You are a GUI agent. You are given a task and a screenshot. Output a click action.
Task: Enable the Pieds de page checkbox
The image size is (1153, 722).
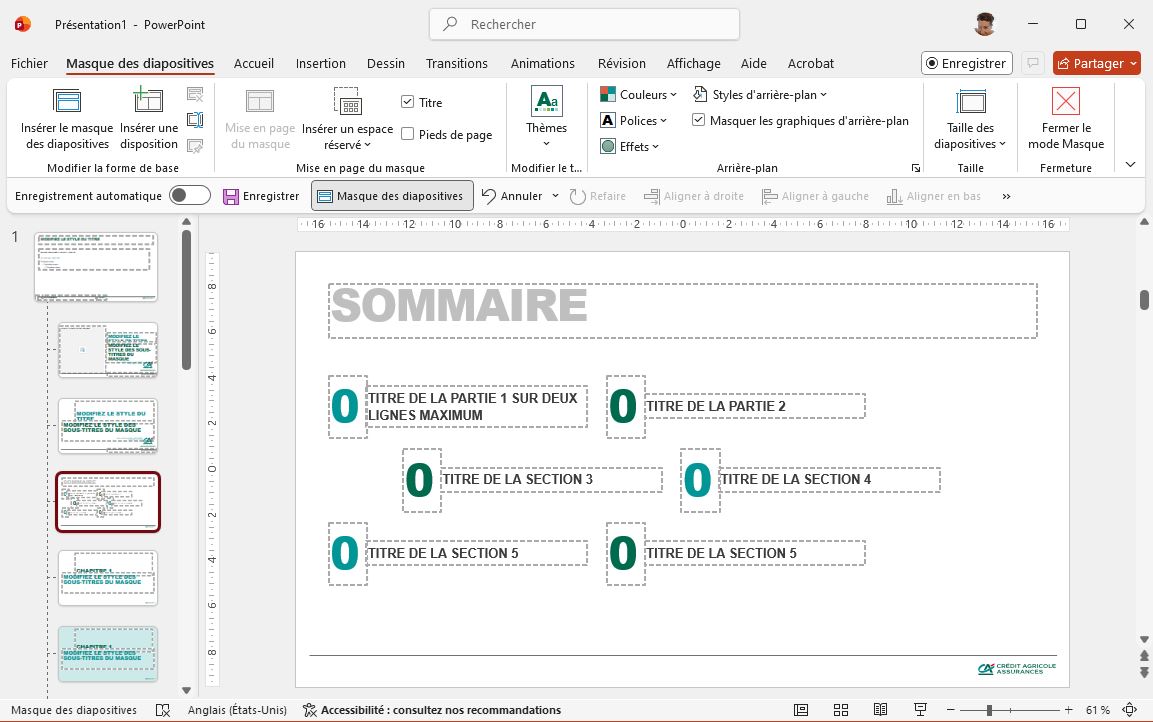(408, 134)
